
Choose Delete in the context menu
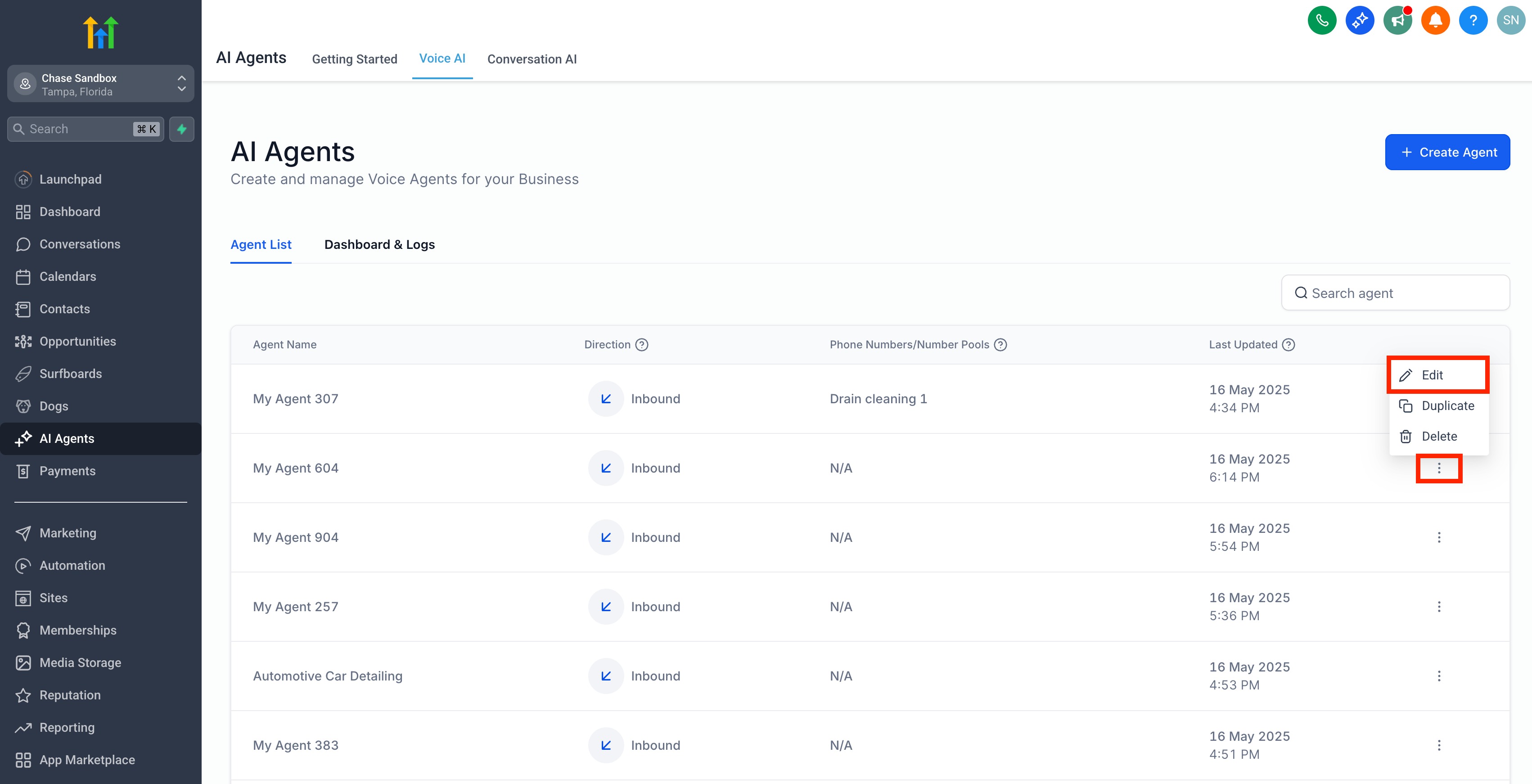point(1439,436)
